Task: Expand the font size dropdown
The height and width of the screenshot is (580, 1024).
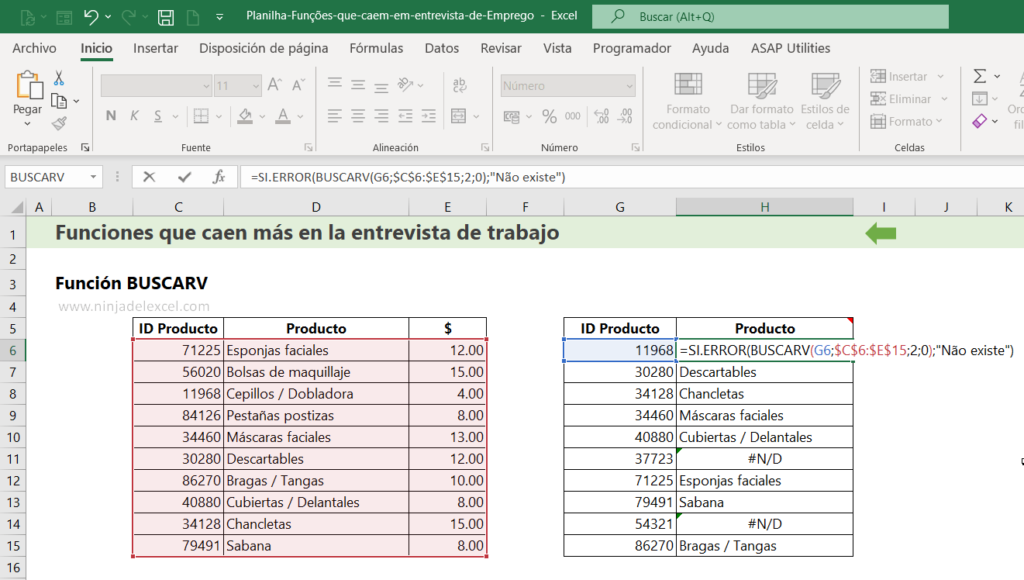Action: (254, 85)
